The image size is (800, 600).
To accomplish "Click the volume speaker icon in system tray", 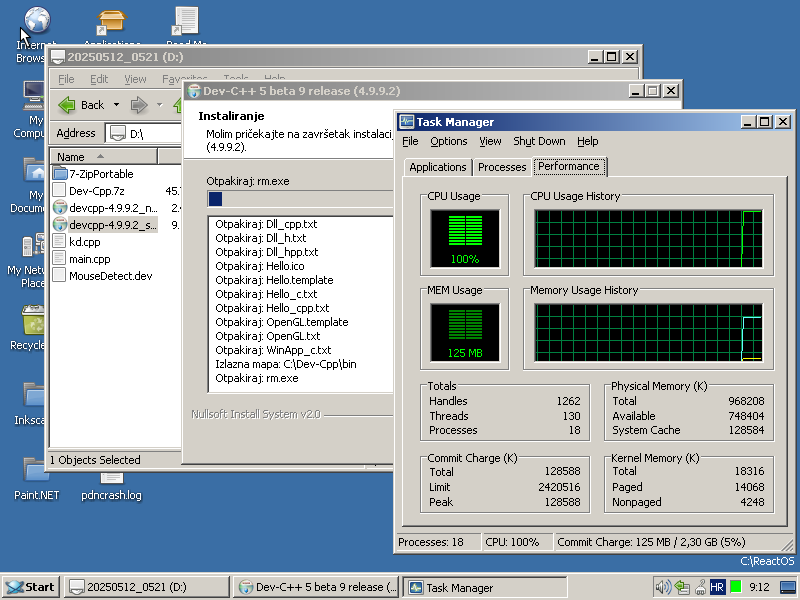I will coord(663,587).
